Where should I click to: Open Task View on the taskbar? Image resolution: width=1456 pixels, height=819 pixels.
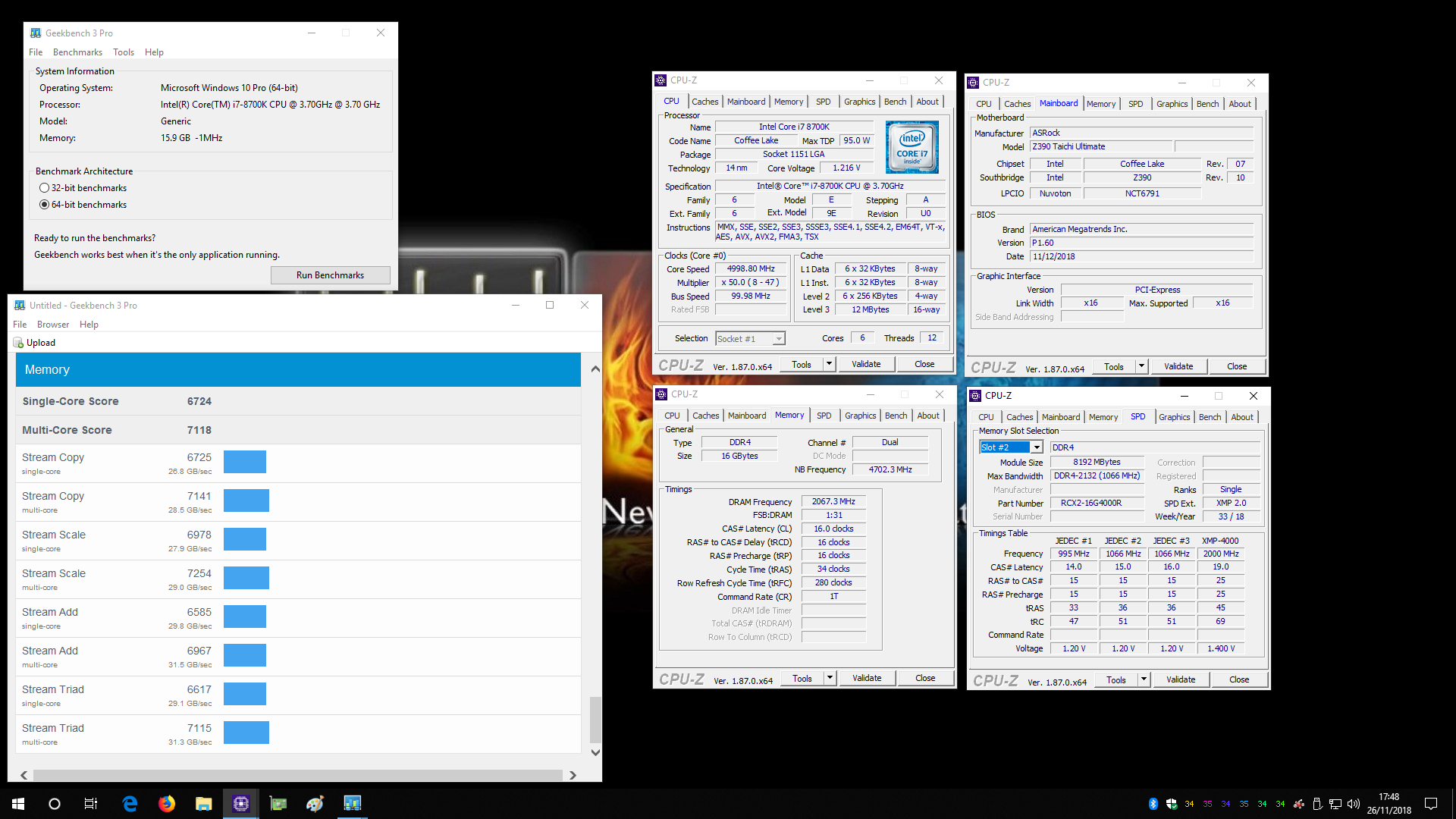click(x=91, y=804)
